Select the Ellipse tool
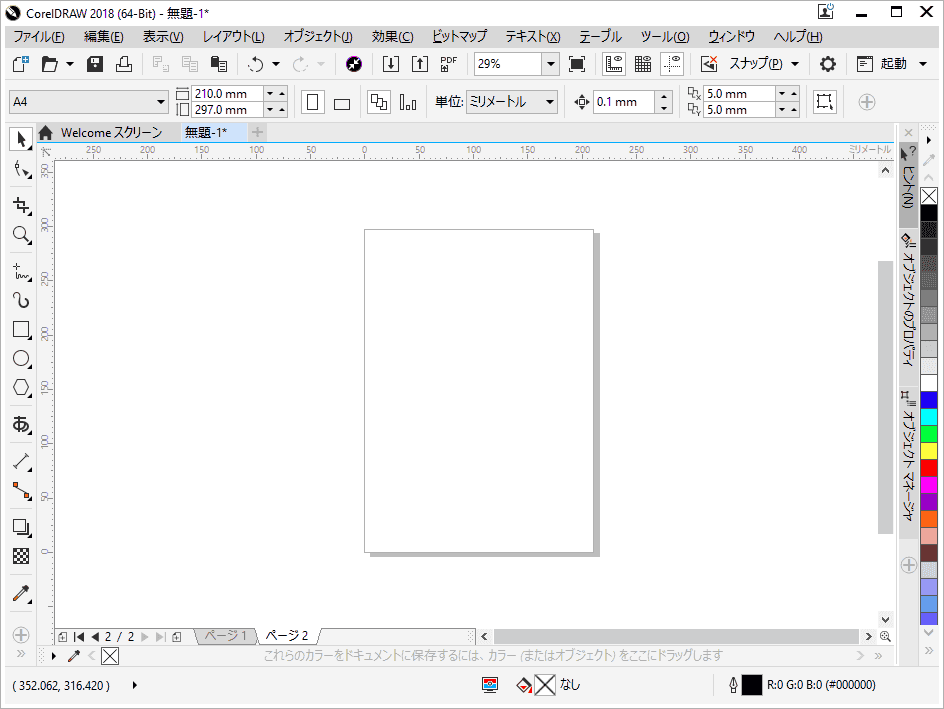This screenshot has height=709, width=944. [x=21, y=359]
